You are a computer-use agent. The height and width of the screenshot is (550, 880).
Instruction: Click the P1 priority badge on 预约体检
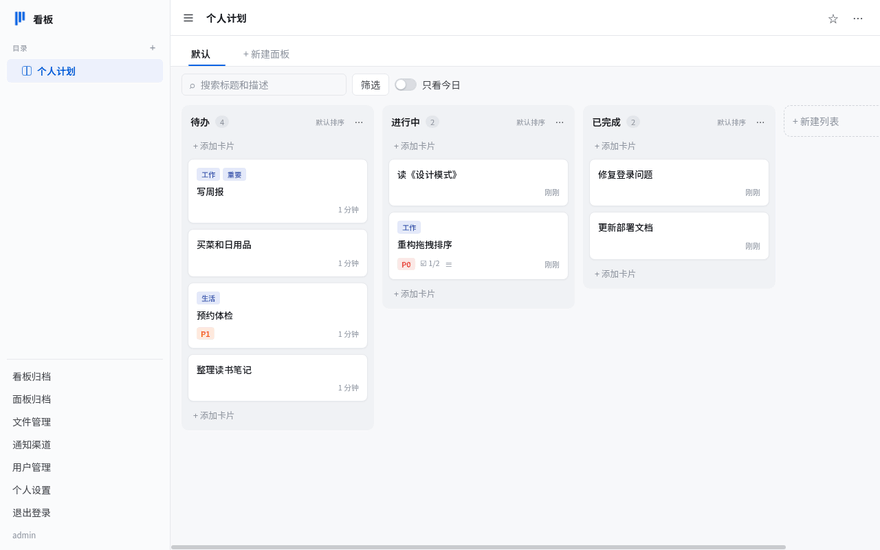coord(205,333)
